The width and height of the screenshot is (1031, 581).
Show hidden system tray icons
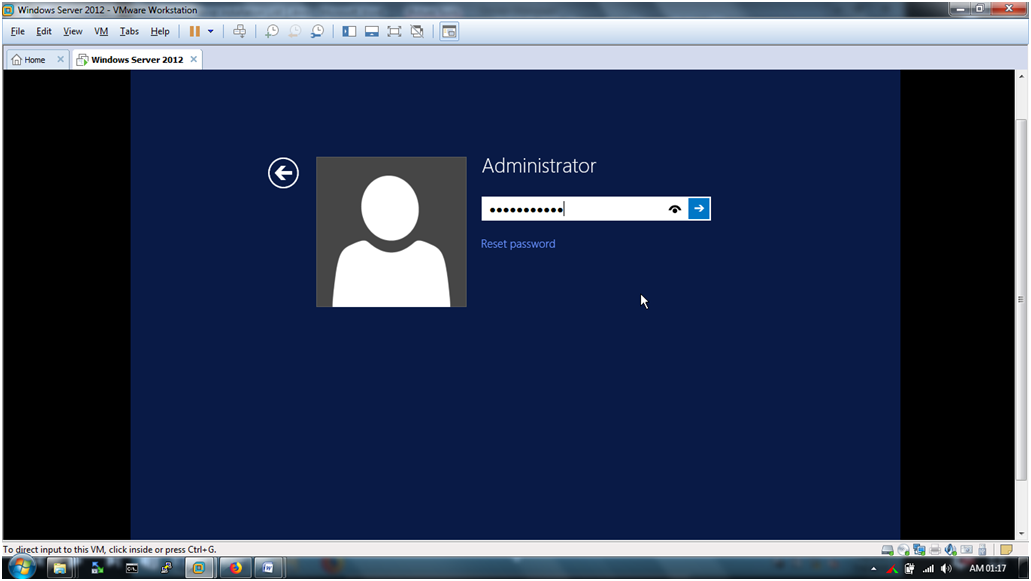pos(874,569)
